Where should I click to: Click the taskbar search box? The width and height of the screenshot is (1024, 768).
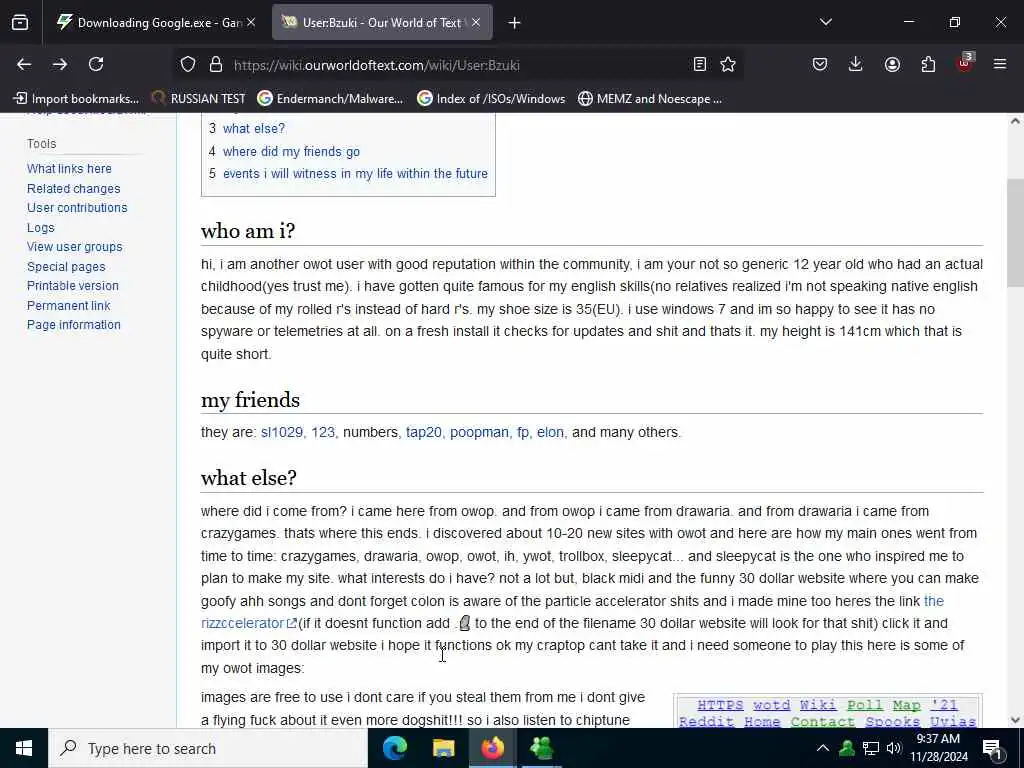coord(208,748)
